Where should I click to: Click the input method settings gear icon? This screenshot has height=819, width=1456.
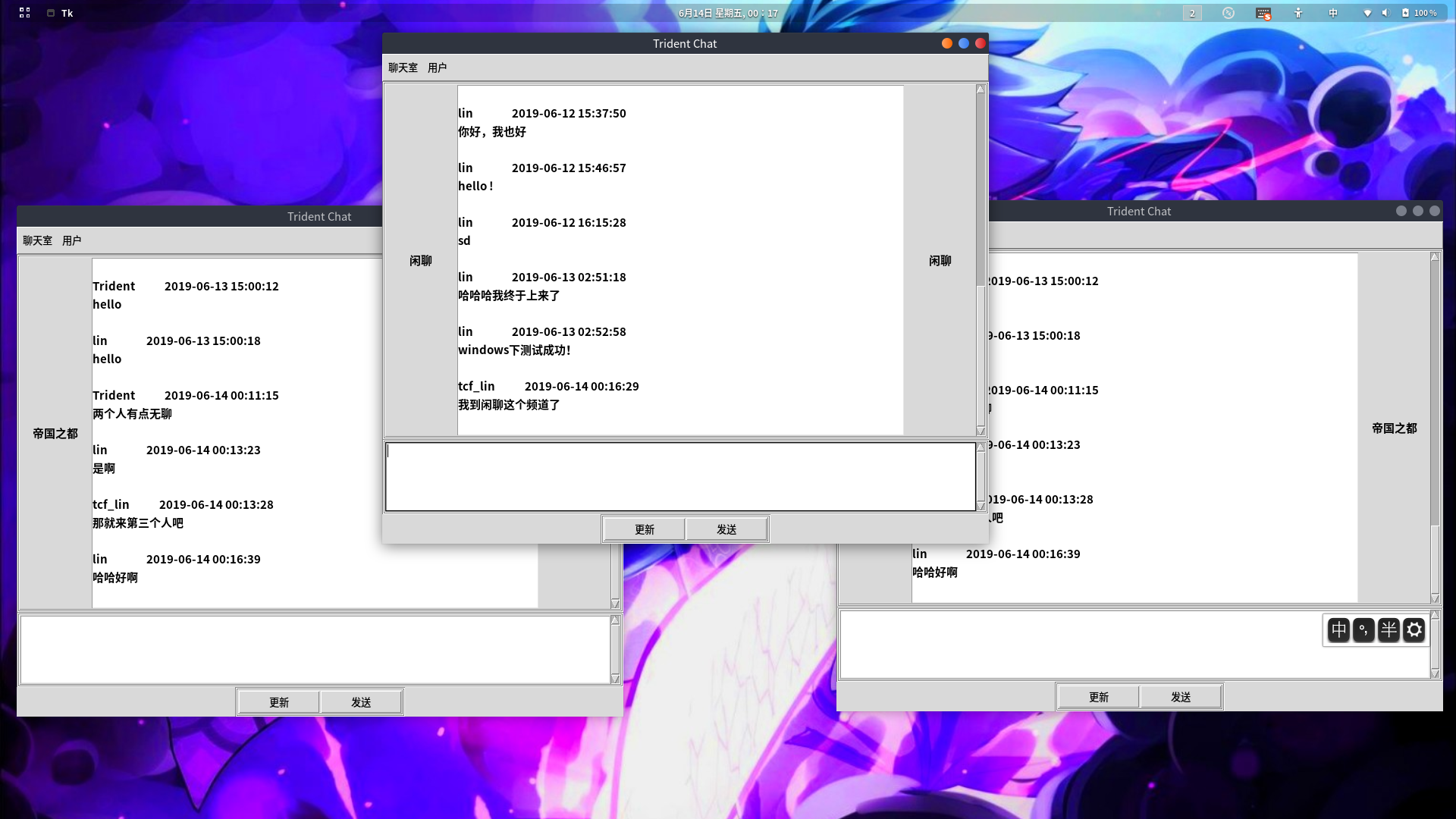(x=1414, y=630)
